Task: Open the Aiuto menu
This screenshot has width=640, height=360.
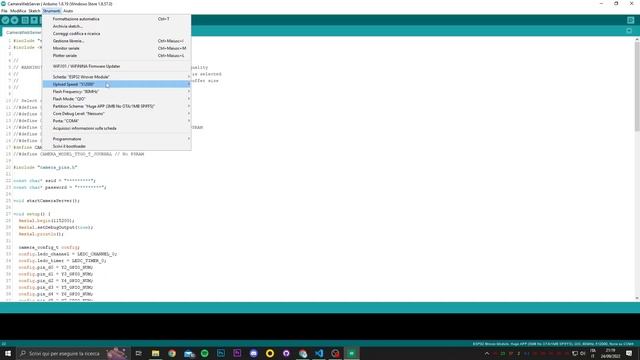Action: (x=68, y=11)
